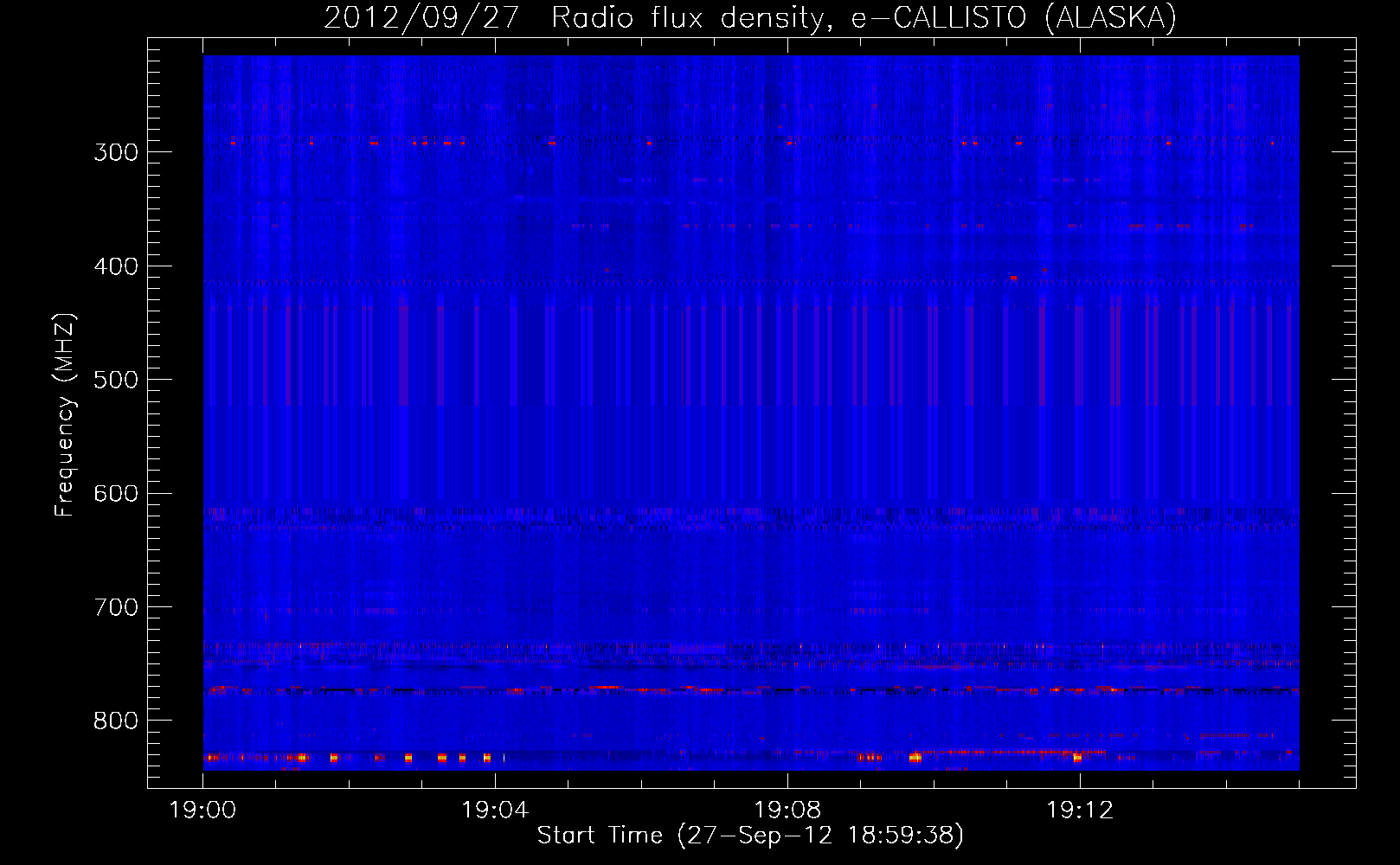Click the 19:12 time tick label

click(x=1080, y=811)
